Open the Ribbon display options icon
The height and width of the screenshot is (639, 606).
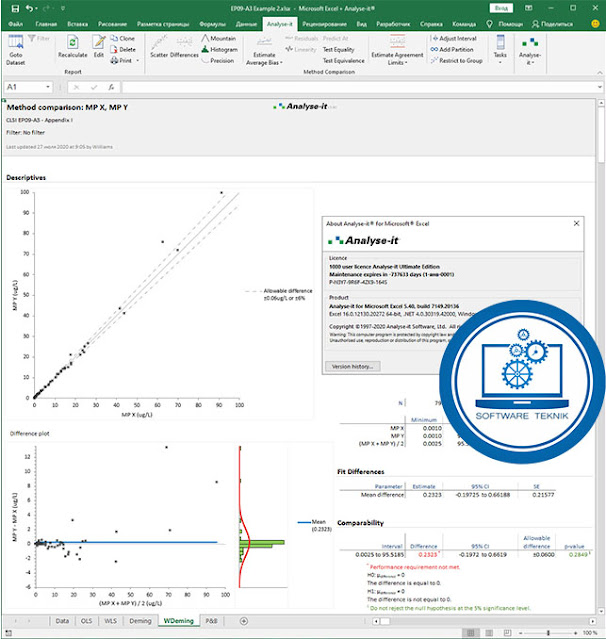tap(529, 8)
